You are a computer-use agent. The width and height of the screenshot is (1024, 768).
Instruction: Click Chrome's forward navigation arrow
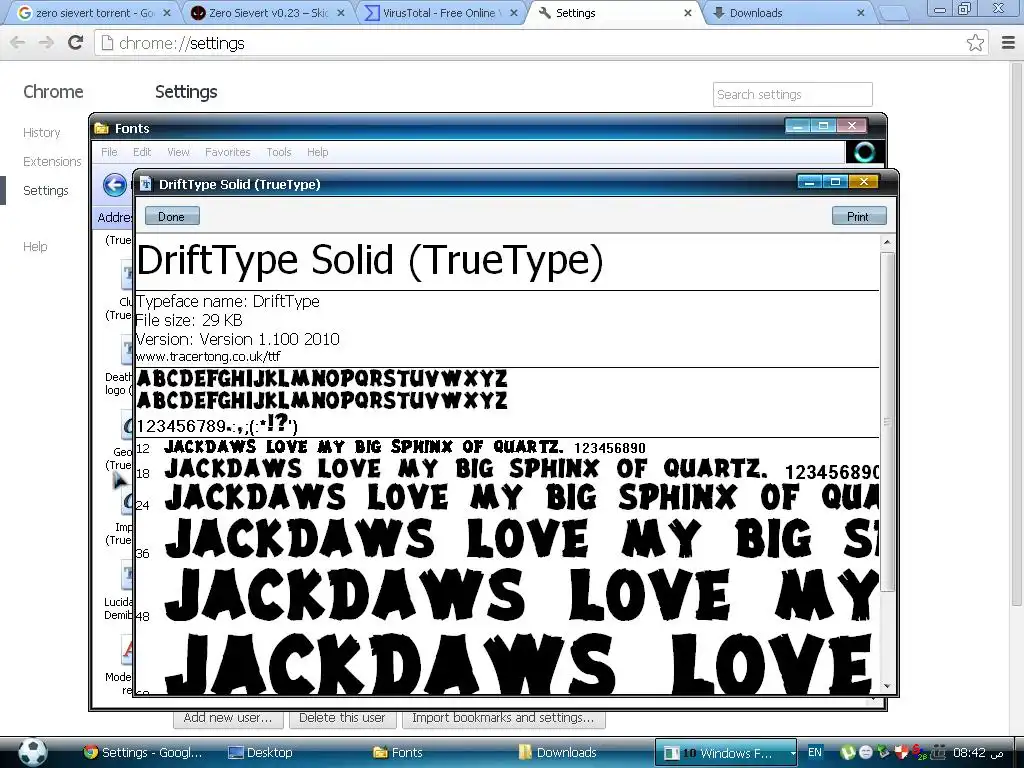[x=46, y=43]
